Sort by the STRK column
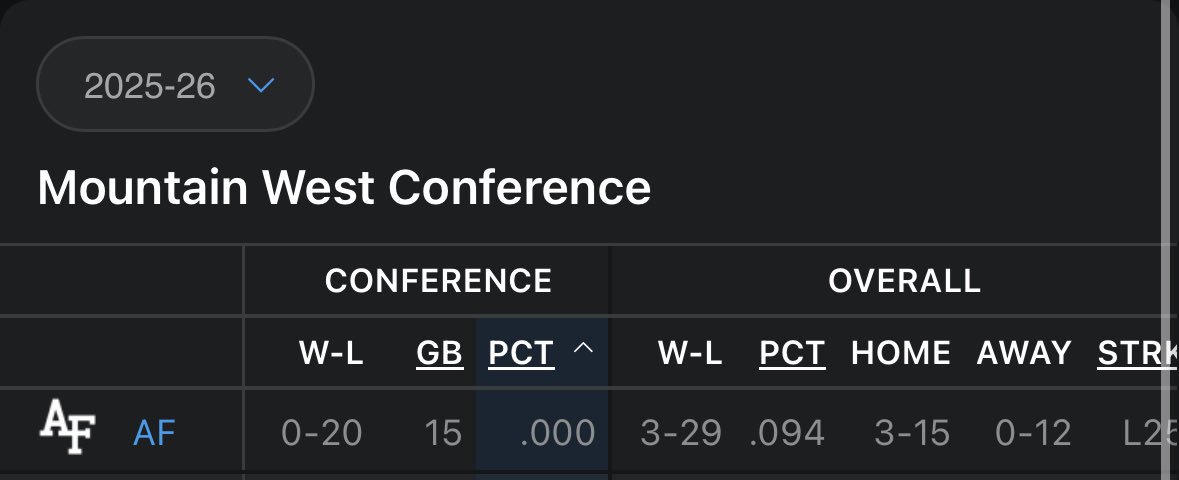Viewport: 1179px width, 480px height. (1137, 353)
